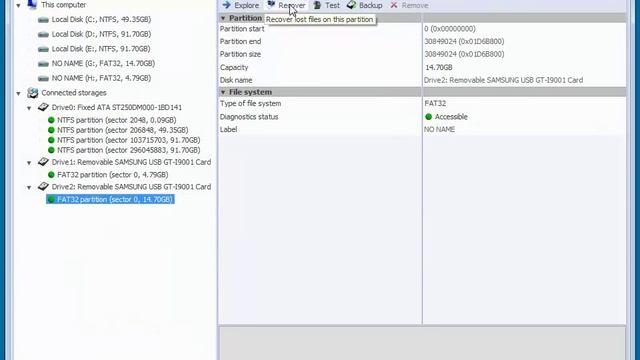This screenshot has height=360, width=640.
Task: Click the Test toolbar icon
Action: pyautogui.click(x=317, y=5)
